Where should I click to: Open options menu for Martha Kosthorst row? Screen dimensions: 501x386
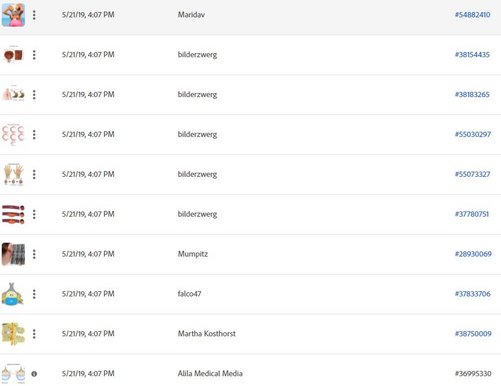pos(34,334)
